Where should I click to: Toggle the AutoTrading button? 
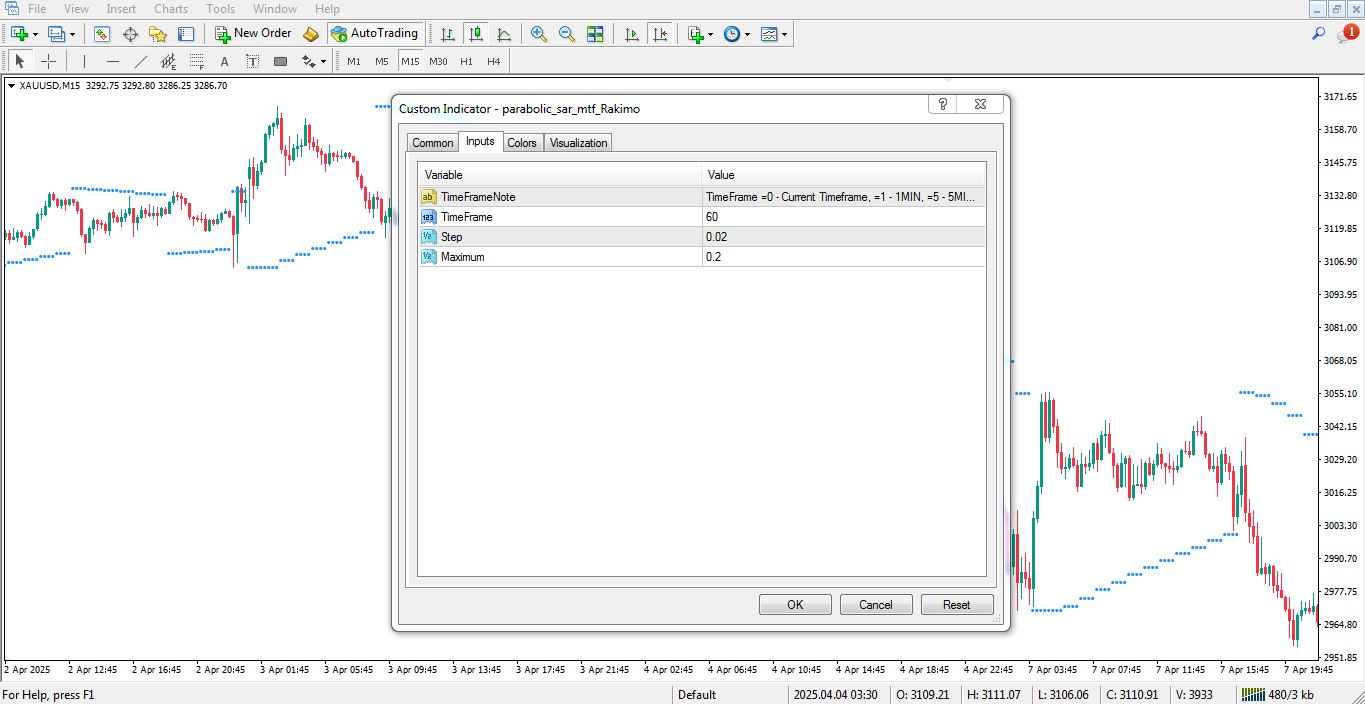(x=374, y=34)
